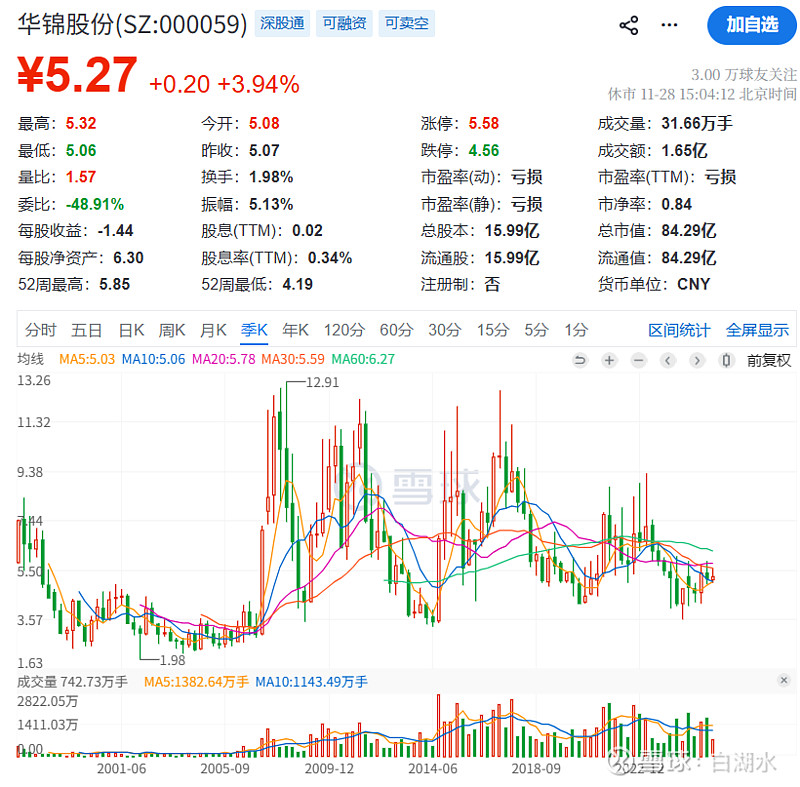Zoom in chart with plus icon
The width and height of the screenshot is (800, 787).
pyautogui.click(x=609, y=361)
